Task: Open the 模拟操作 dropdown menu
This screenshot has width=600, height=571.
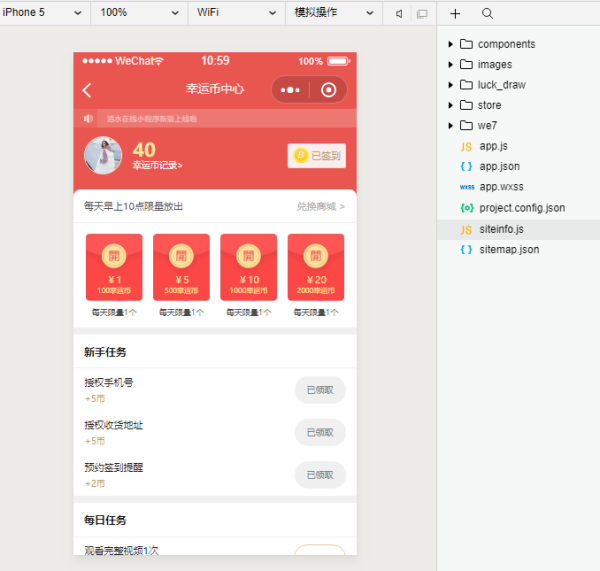Action: click(x=333, y=13)
